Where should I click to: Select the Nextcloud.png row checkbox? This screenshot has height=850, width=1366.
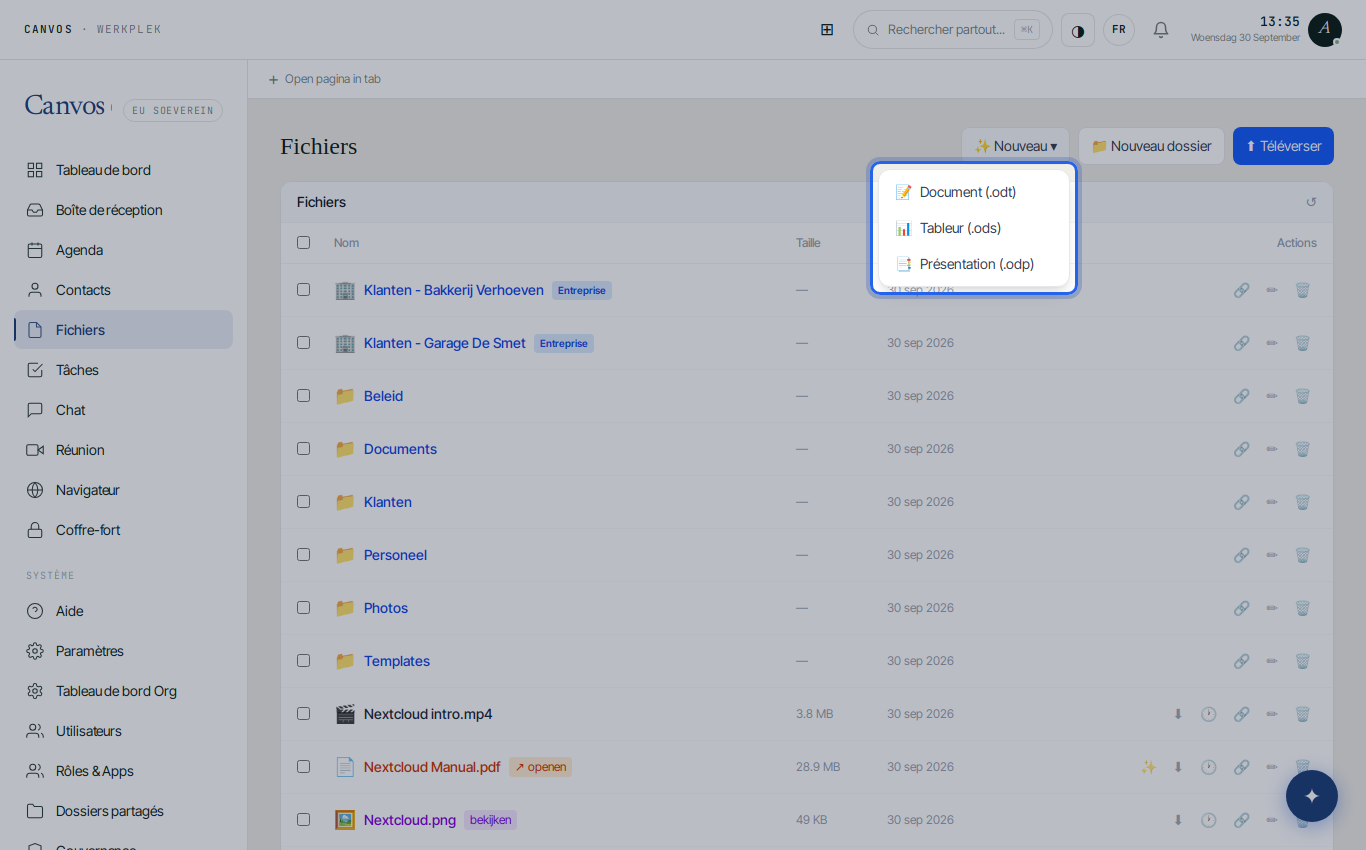coord(303,819)
